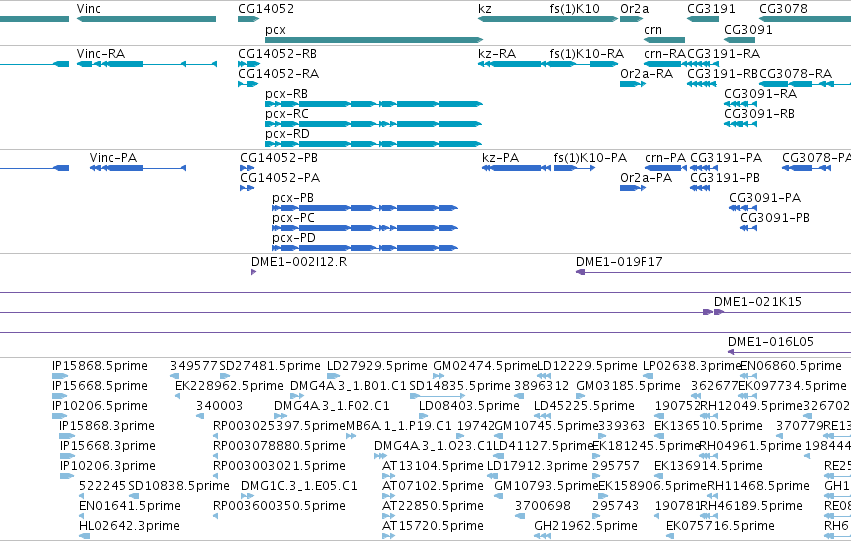Click the DME1-019F17 BAC label
Viewport: 851px width, 541px height.
[619, 262]
